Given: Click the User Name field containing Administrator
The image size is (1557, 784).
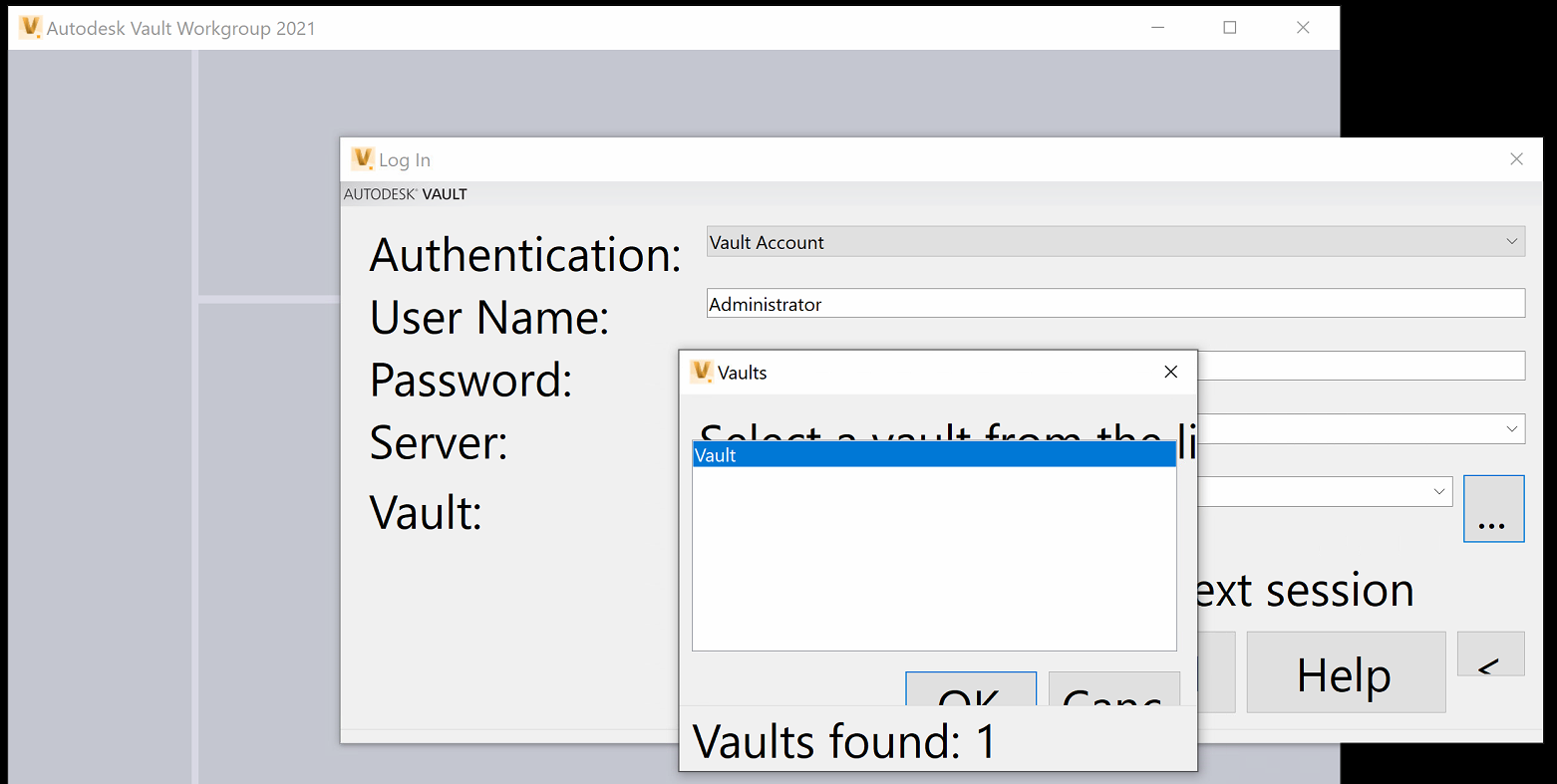Looking at the screenshot, I should (x=1114, y=304).
